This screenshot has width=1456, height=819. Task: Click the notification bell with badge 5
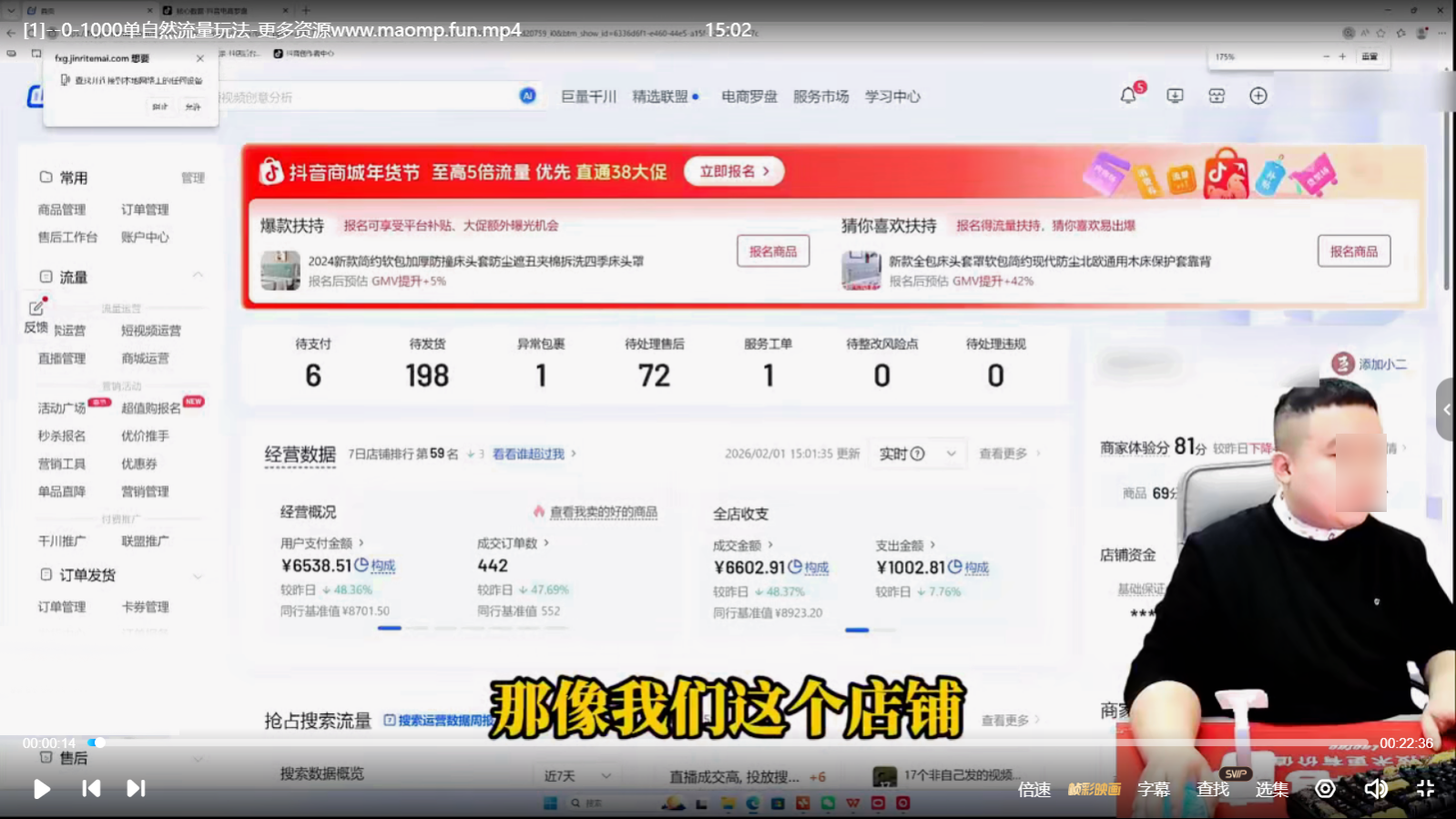click(x=1128, y=96)
